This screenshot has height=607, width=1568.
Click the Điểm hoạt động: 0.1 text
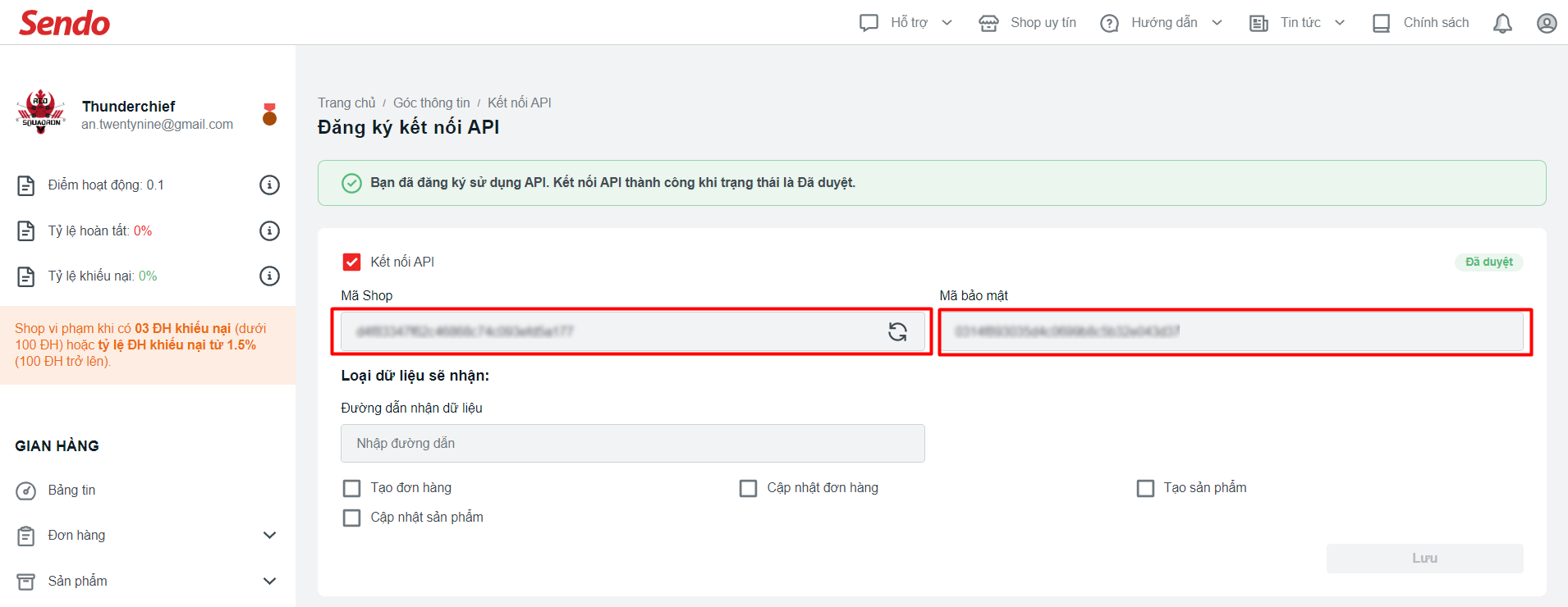click(x=106, y=185)
